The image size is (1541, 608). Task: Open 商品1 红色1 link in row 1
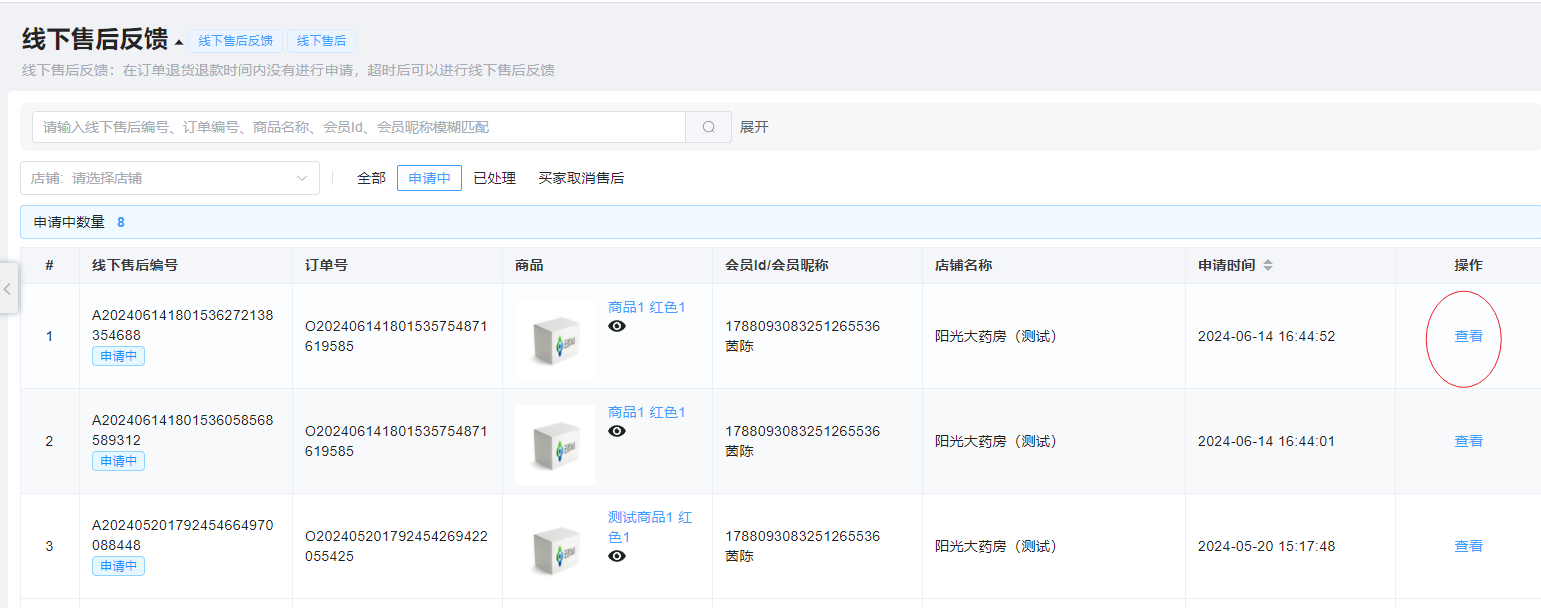point(647,307)
